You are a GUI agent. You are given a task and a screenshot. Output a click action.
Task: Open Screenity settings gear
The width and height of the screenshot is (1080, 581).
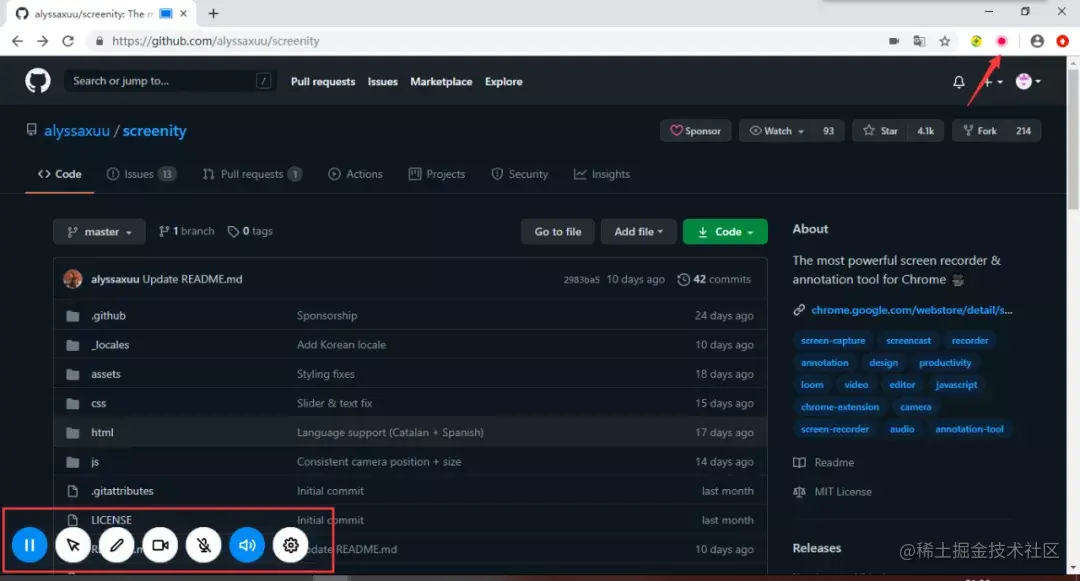[291, 545]
